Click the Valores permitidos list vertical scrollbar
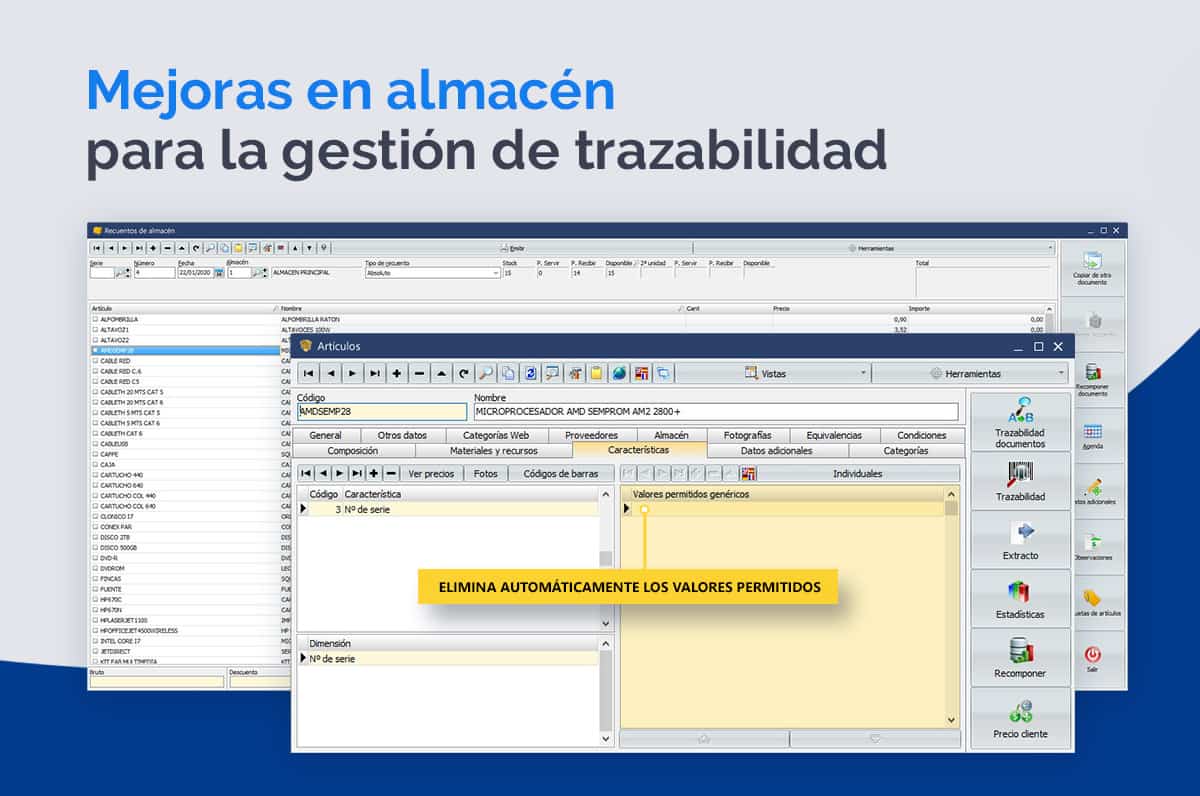This screenshot has height=796, width=1200. click(x=951, y=610)
